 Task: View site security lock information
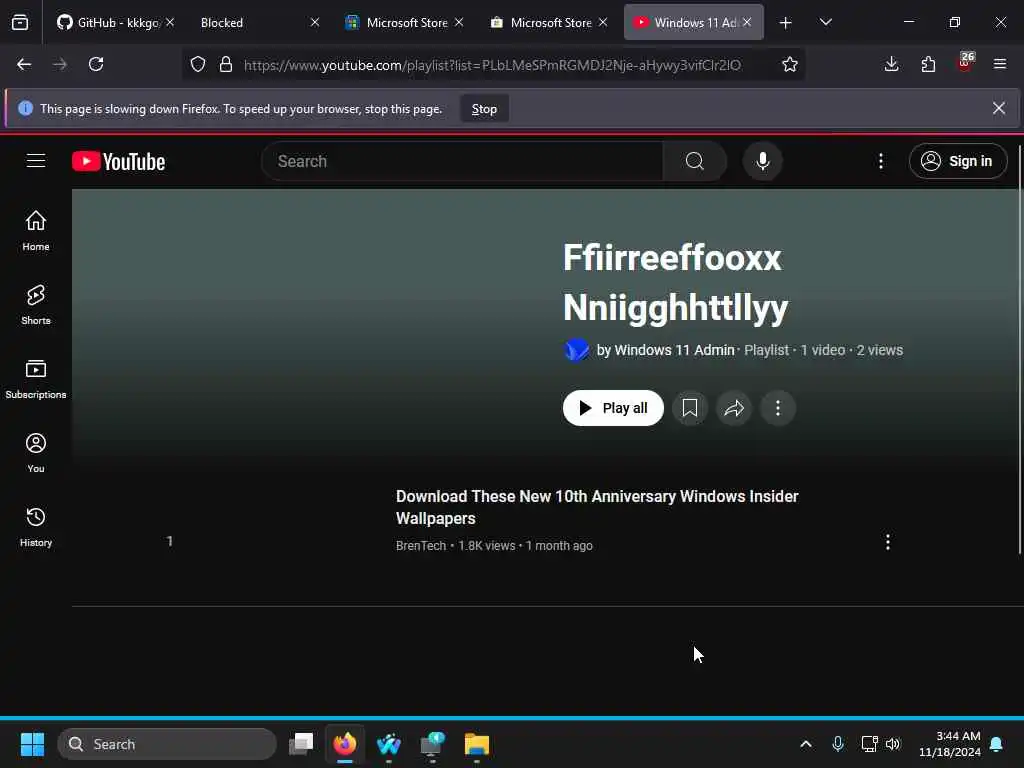(226, 64)
